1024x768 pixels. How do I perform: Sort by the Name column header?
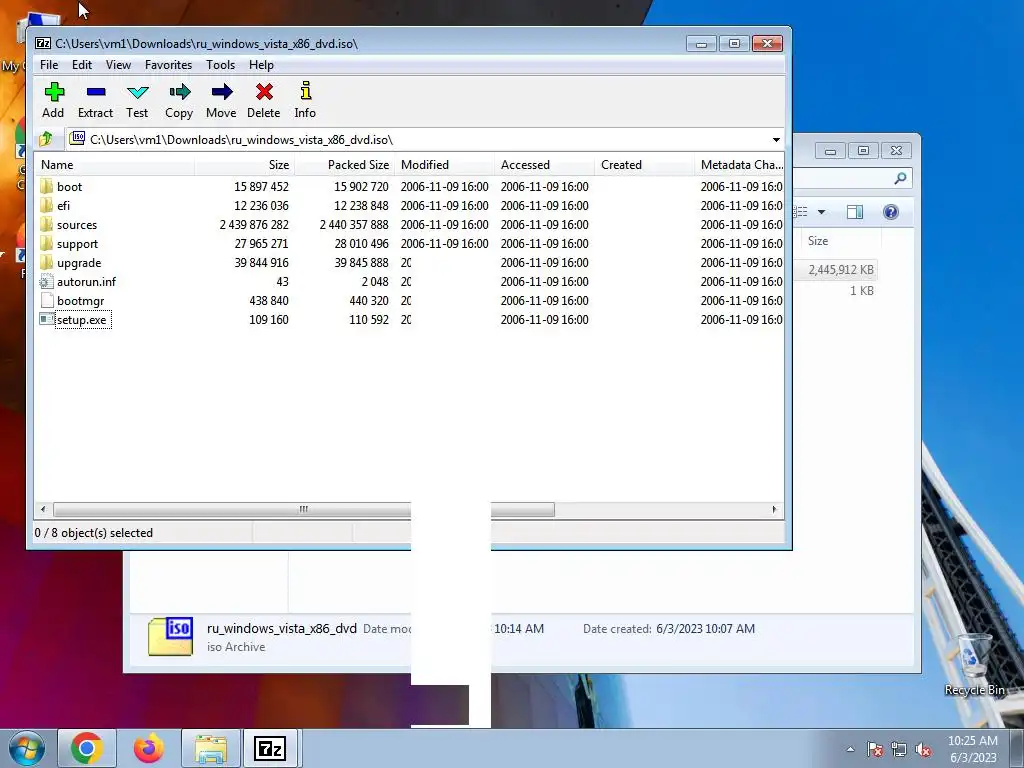point(114,165)
